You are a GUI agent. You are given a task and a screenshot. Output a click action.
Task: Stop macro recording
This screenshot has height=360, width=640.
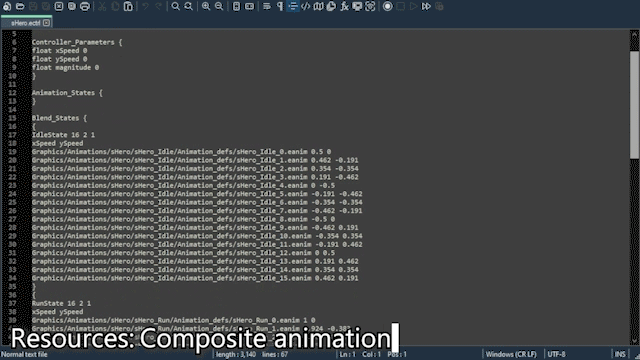coord(400,6)
